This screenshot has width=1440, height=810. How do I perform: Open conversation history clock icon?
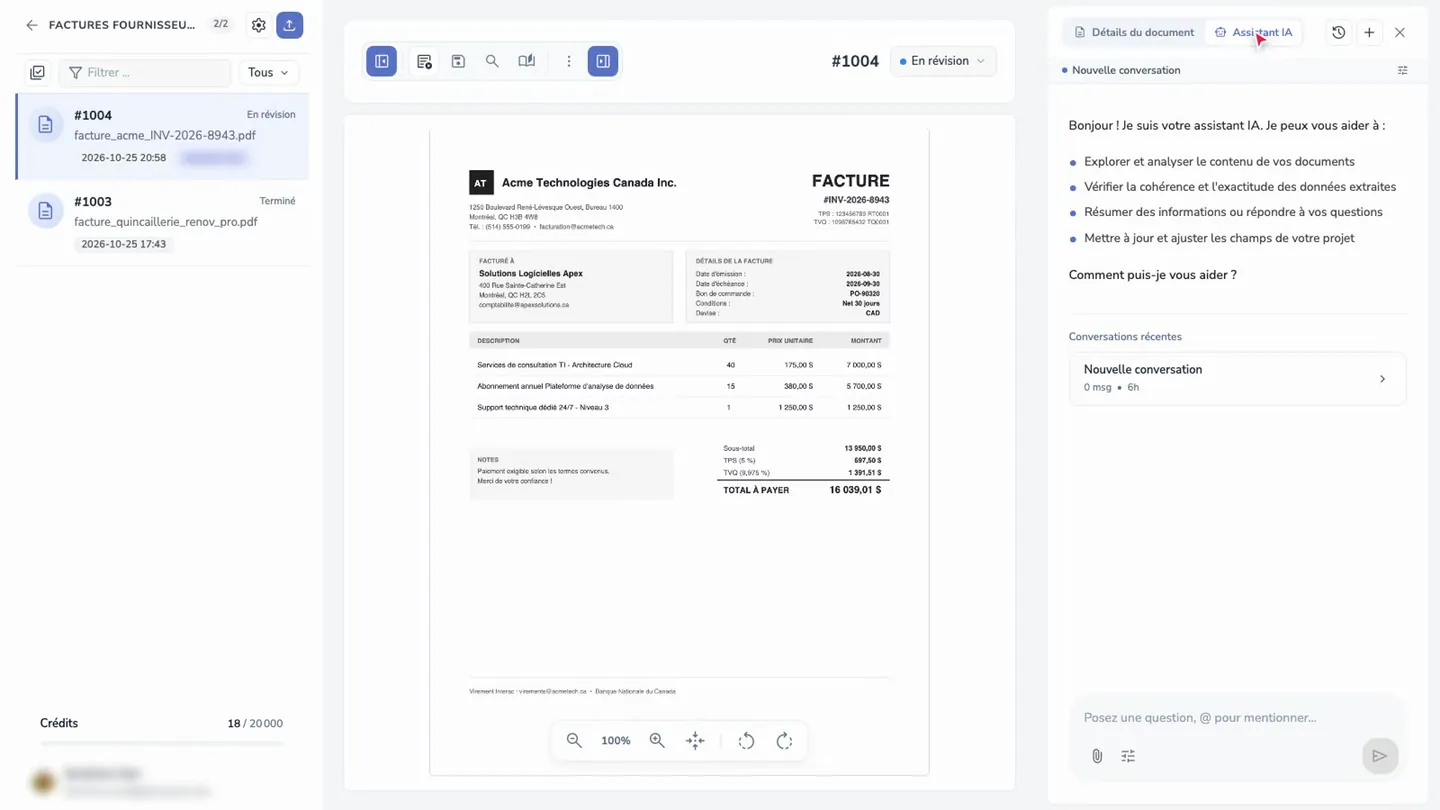[1338, 32]
